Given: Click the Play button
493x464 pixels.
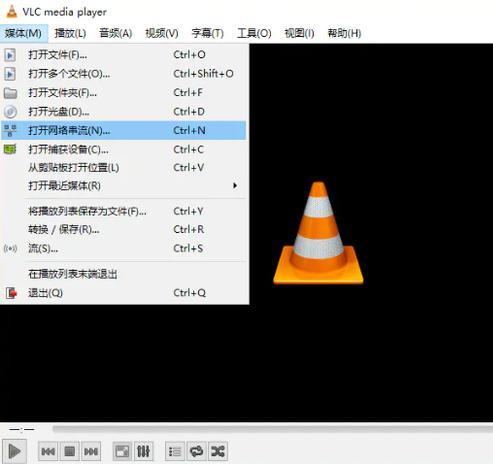Looking at the screenshot, I should point(14,451).
